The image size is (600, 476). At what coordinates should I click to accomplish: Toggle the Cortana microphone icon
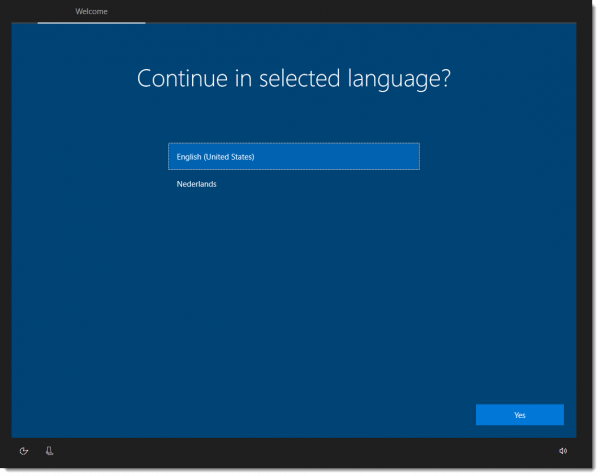coord(49,451)
